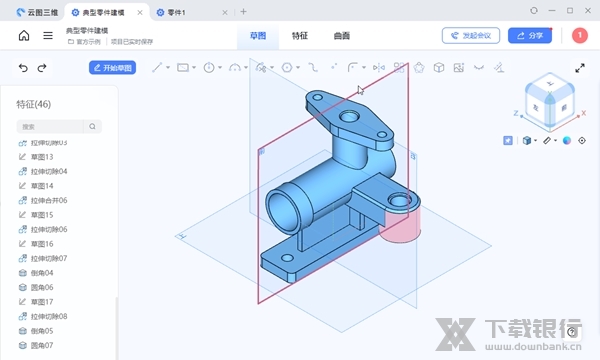
Task: Switch to the 云图三维 window tab
Action: pyautogui.click(x=37, y=12)
